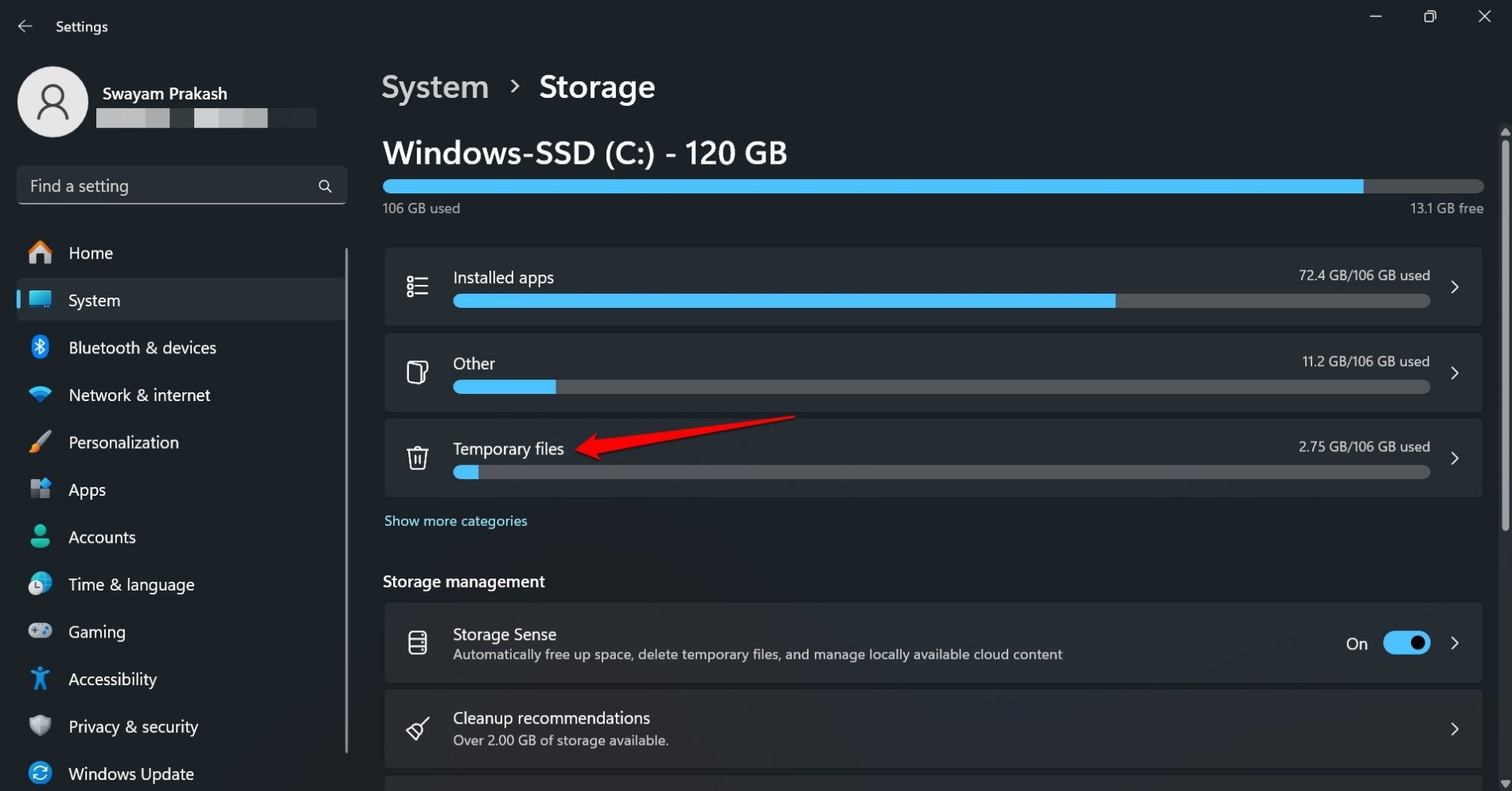Open Bluetooth & devices settings
Image resolution: width=1512 pixels, height=791 pixels.
pos(142,347)
